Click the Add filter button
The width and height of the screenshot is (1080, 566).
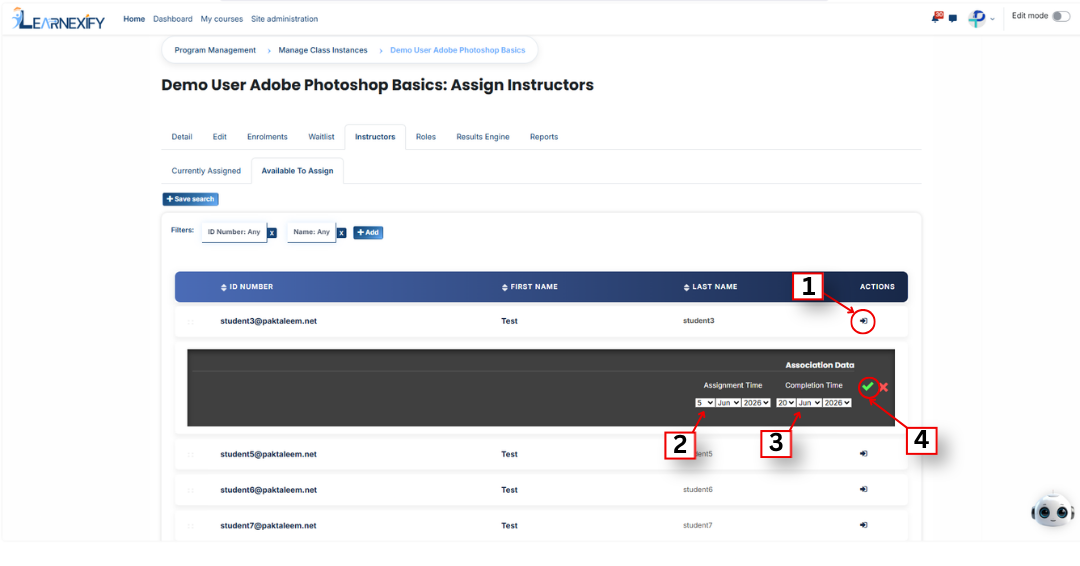pyautogui.click(x=368, y=233)
